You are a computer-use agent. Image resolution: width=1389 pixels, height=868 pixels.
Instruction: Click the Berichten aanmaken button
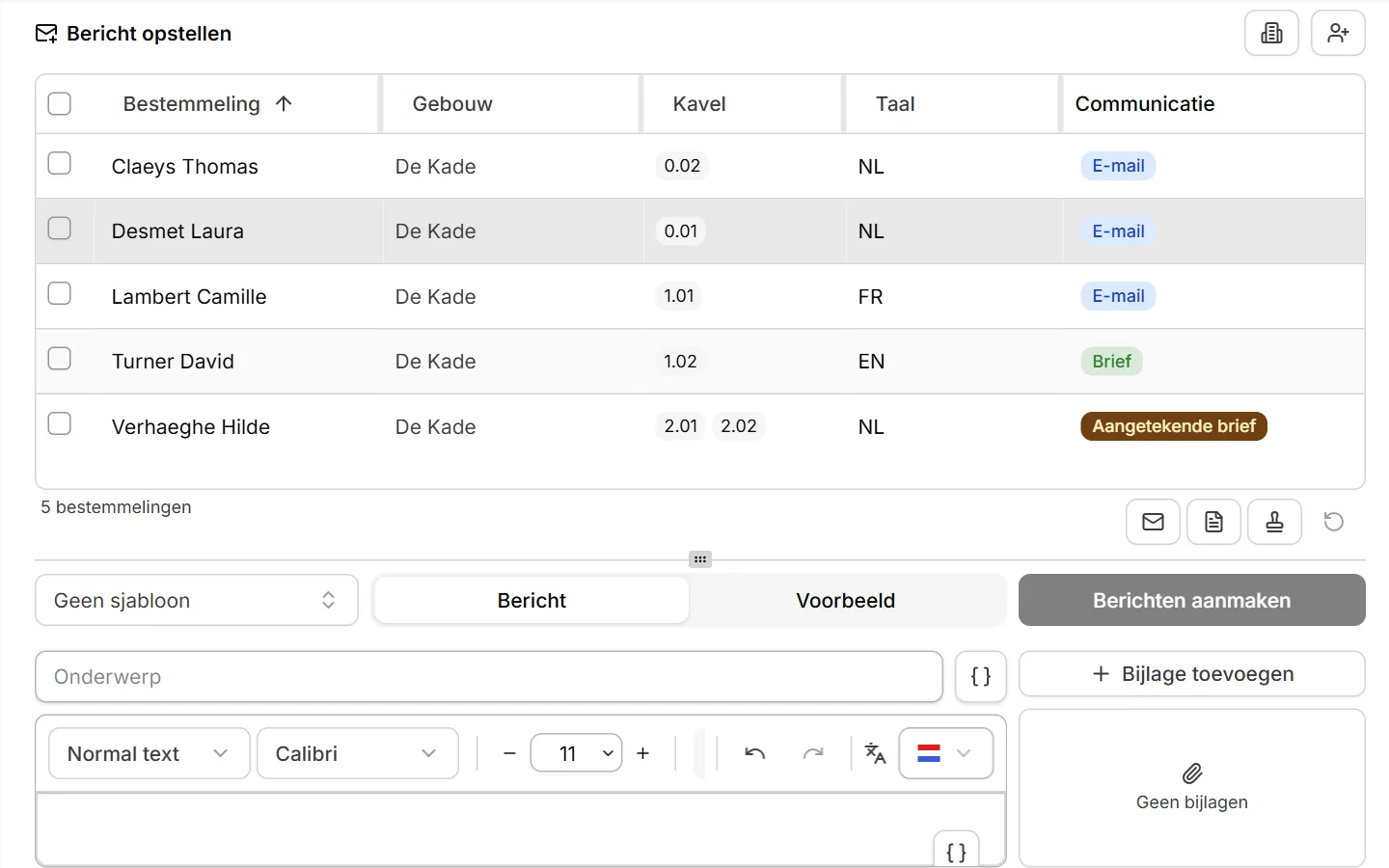coord(1192,600)
